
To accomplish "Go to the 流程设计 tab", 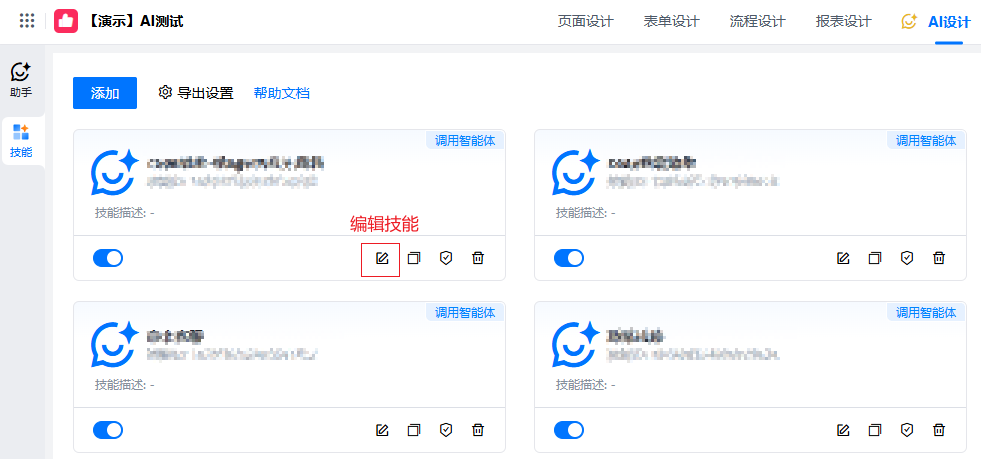I will tap(757, 21).
